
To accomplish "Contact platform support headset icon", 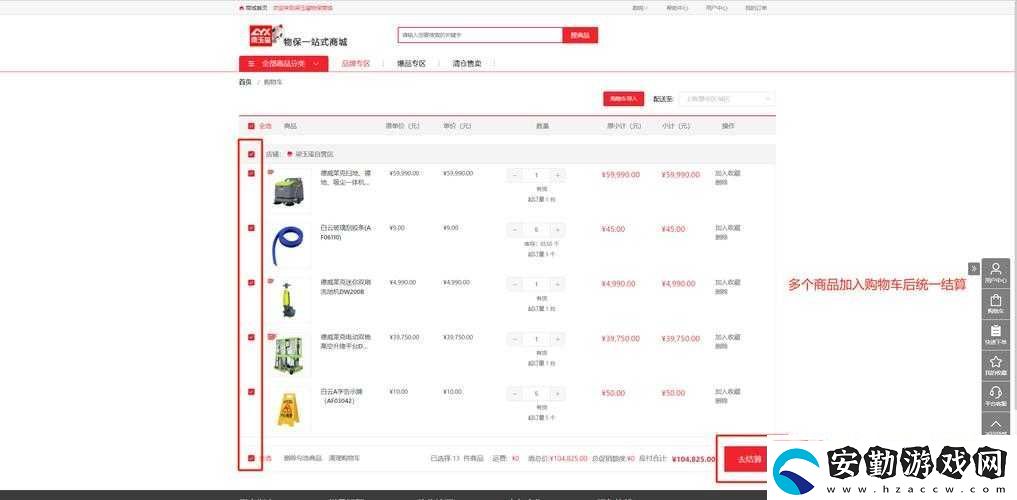I will (x=996, y=396).
